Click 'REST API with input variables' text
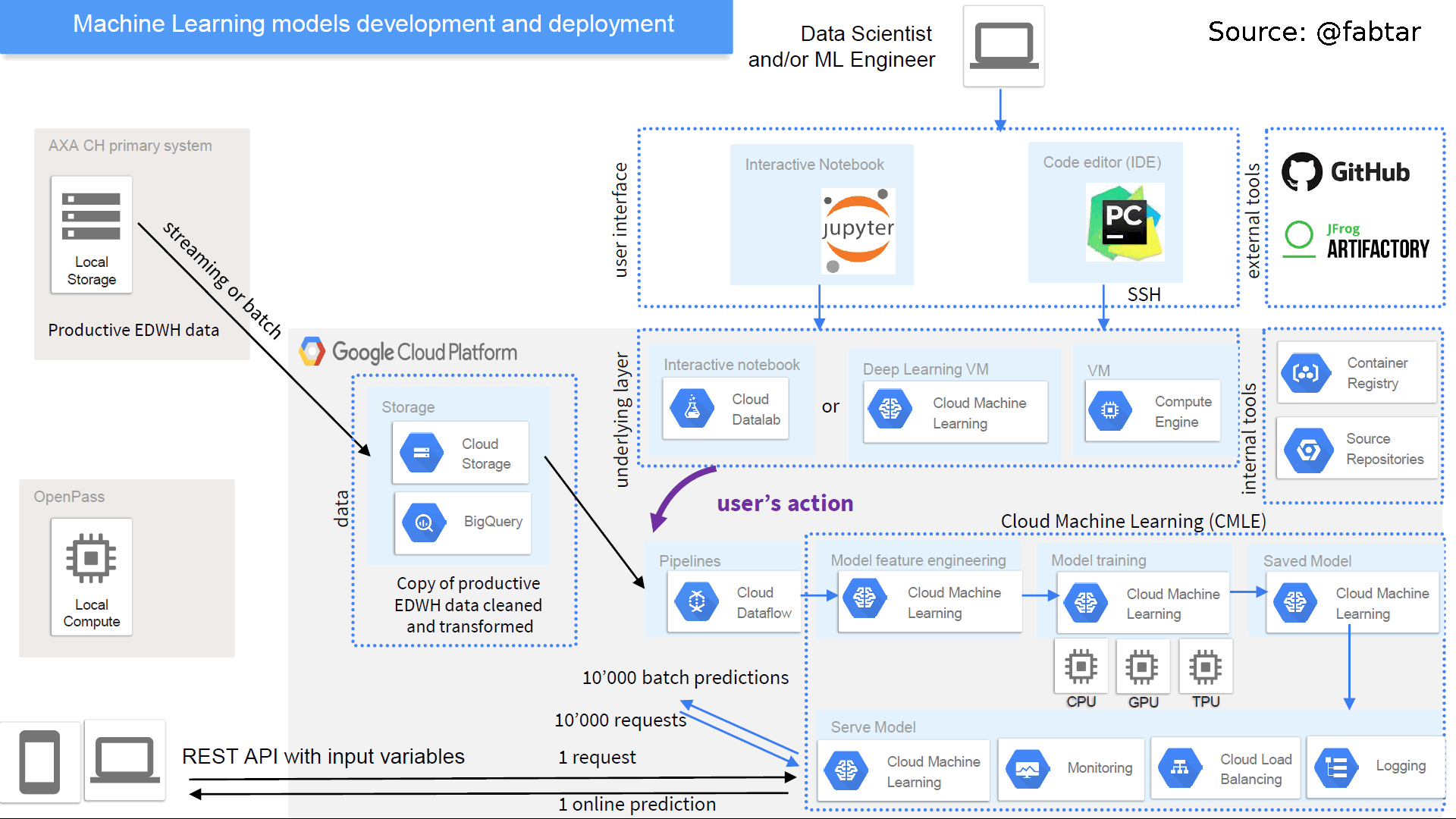Screen dimensions: 1456x819 pyautogui.click(x=323, y=757)
